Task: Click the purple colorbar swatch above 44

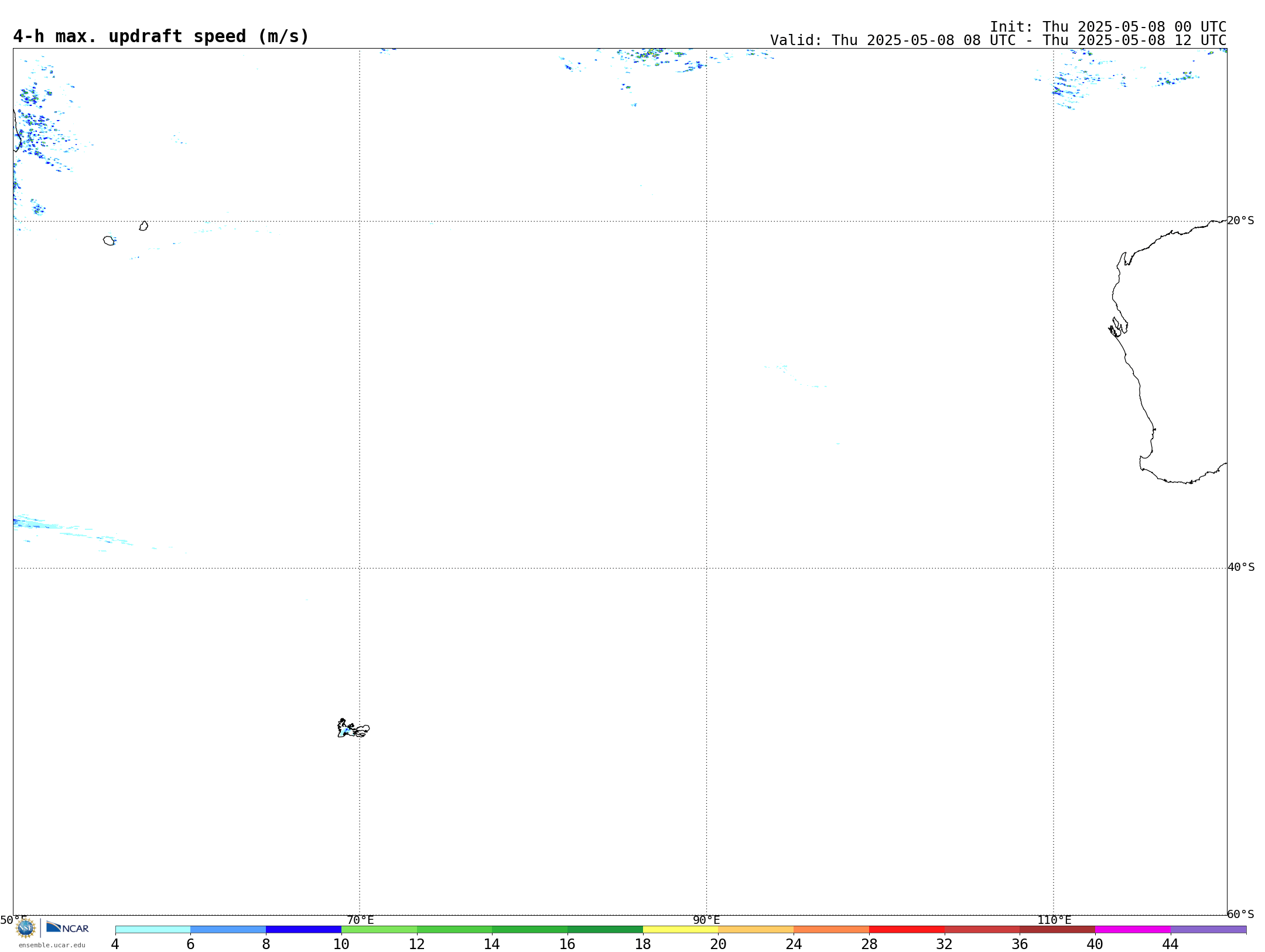Action: pyautogui.click(x=1208, y=929)
